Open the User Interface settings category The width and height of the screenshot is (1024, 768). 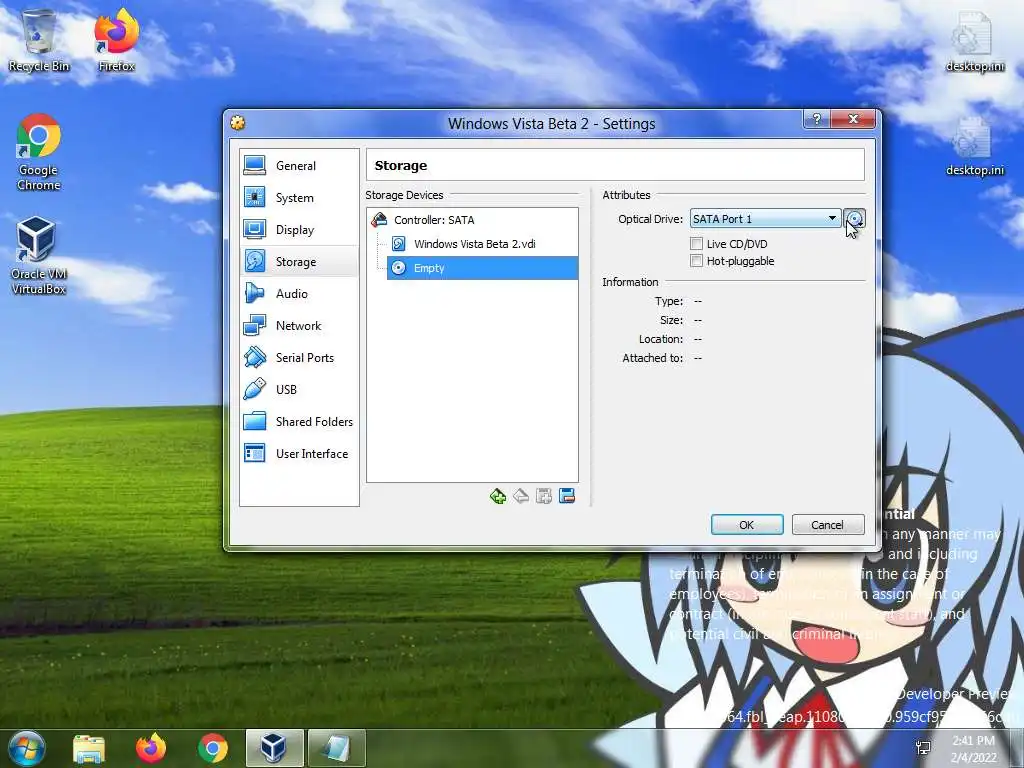point(299,454)
